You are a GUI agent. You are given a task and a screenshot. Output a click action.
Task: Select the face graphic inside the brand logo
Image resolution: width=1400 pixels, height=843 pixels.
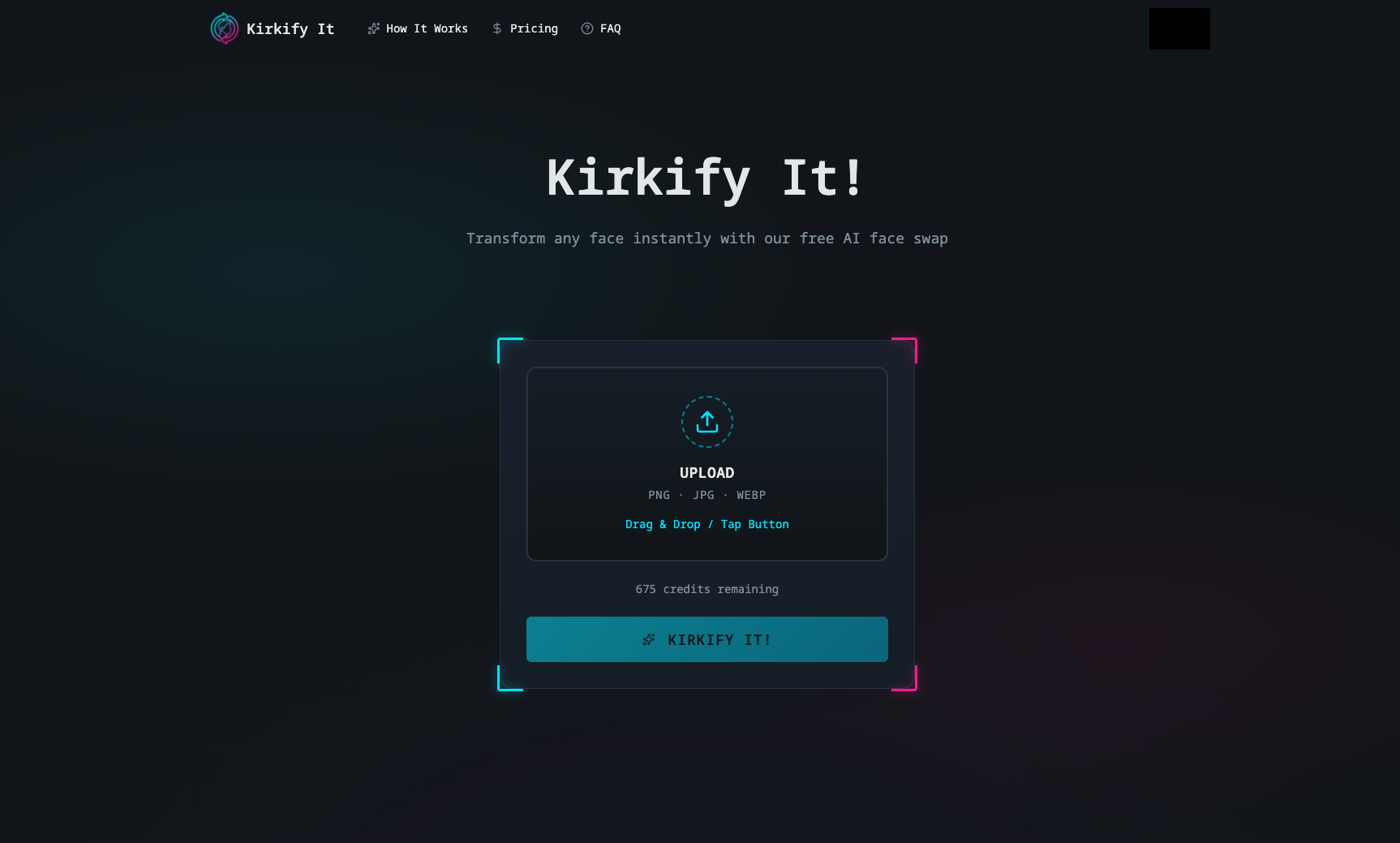(224, 28)
